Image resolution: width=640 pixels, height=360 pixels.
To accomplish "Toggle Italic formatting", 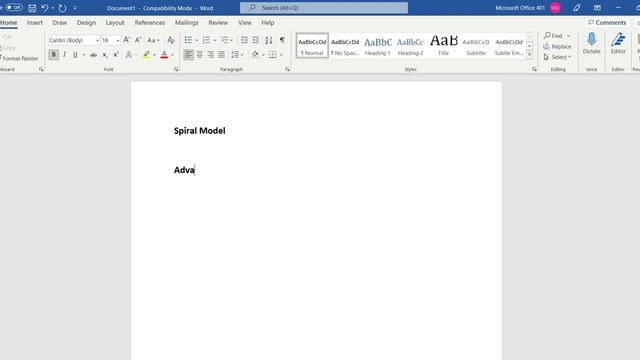I will pyautogui.click(x=64, y=55).
